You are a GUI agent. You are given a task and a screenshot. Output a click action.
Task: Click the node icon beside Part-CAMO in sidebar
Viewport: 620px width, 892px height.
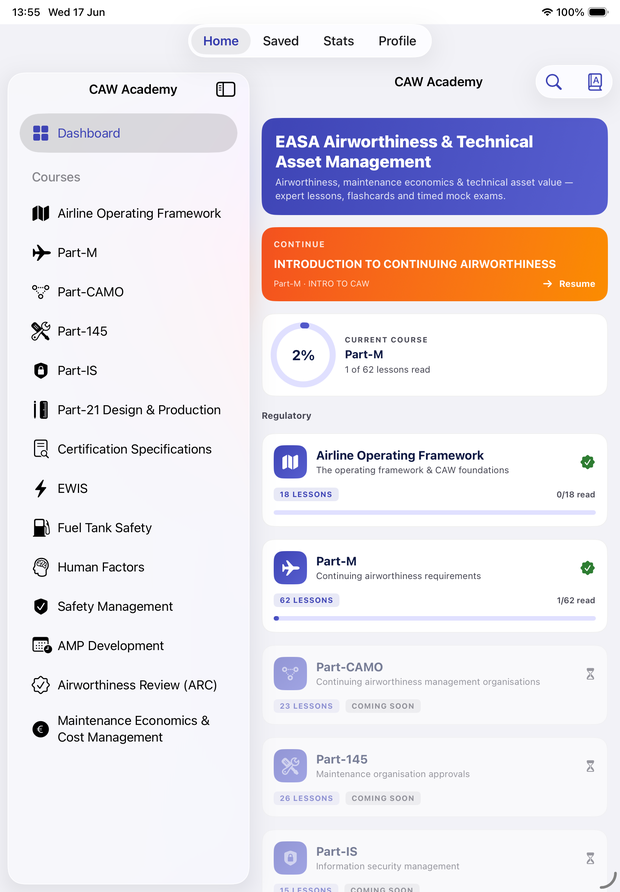(x=40, y=292)
